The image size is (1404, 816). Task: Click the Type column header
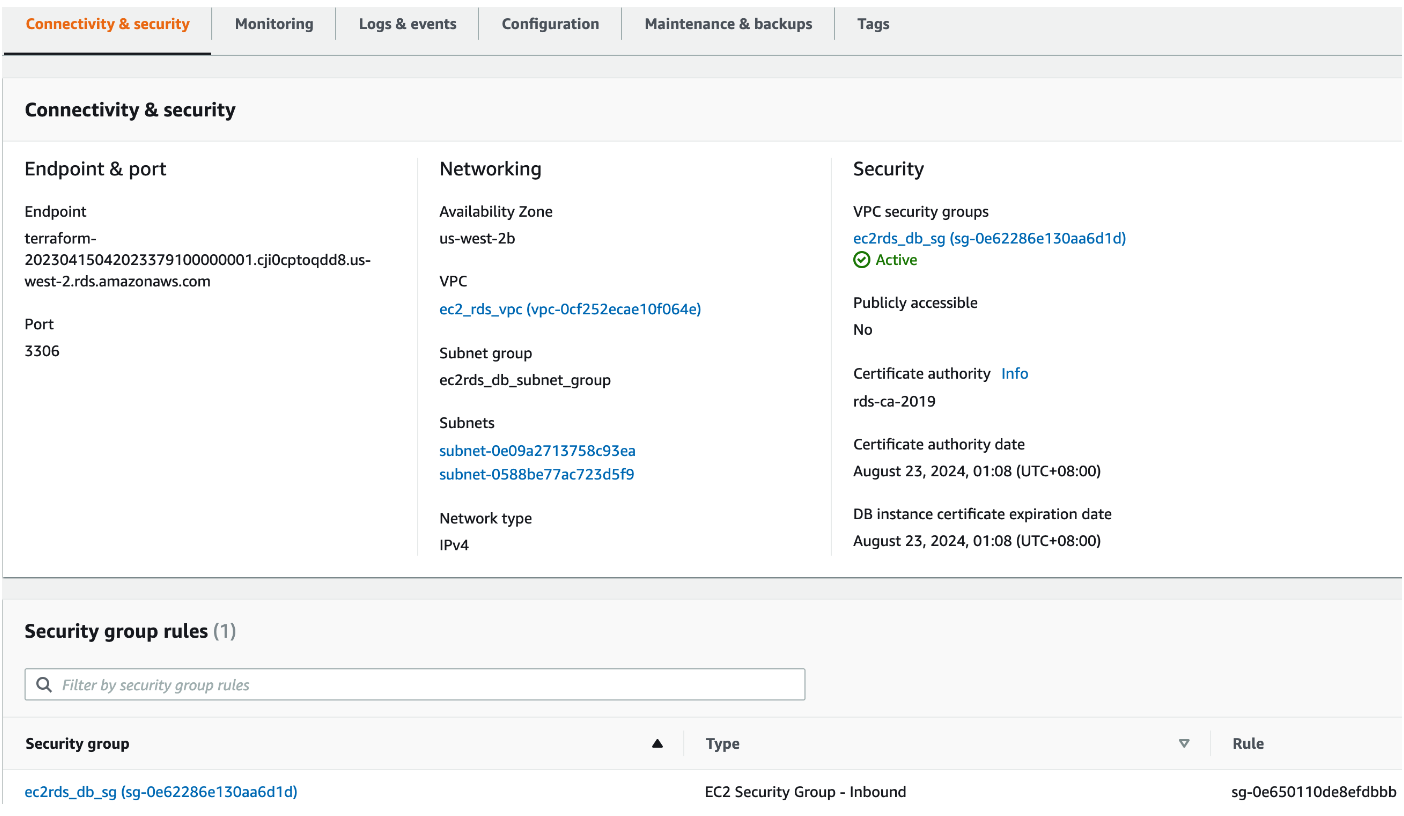(723, 744)
